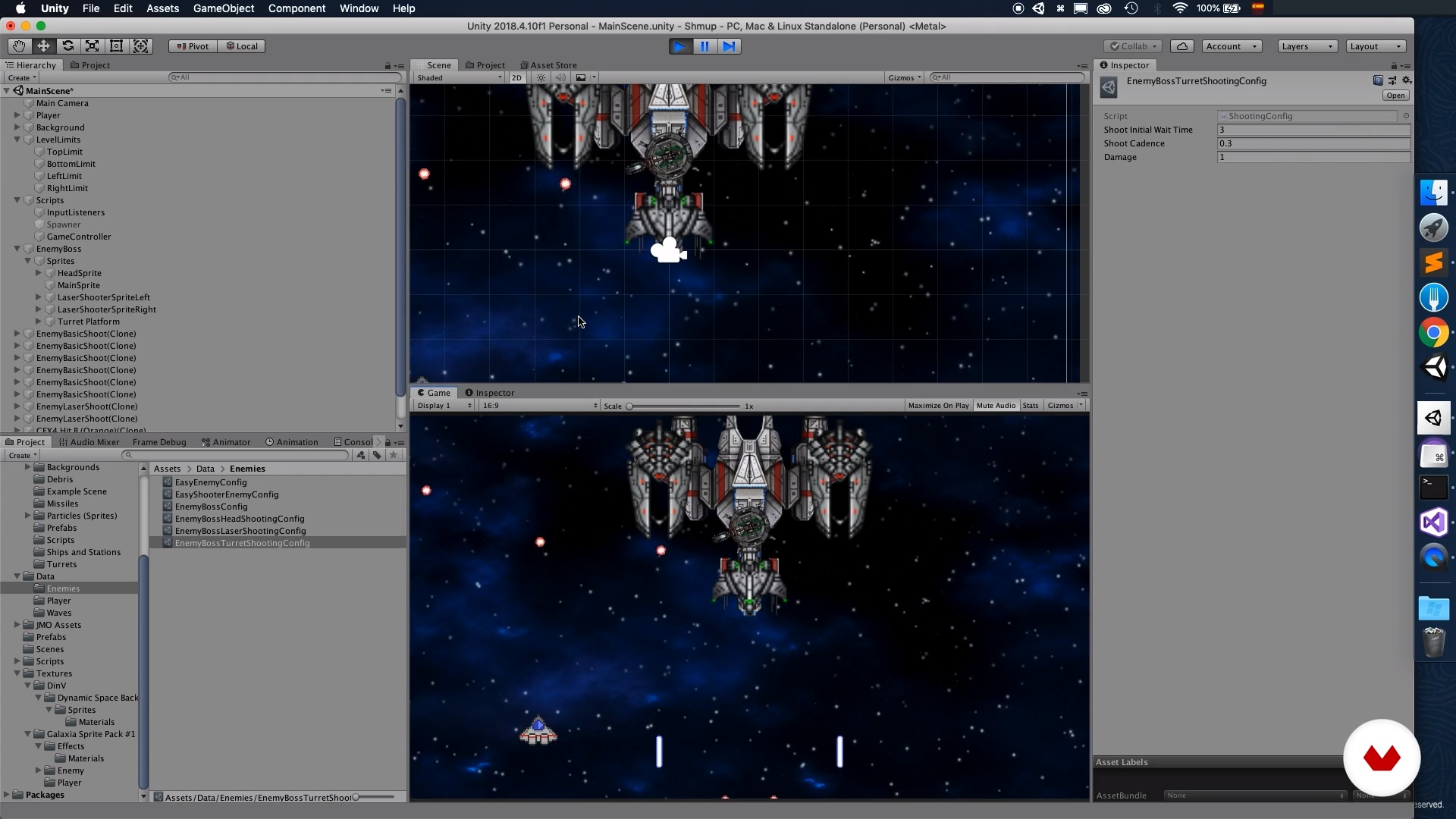
Task: Click the Shoot Cadence value field
Action: coord(1313,143)
